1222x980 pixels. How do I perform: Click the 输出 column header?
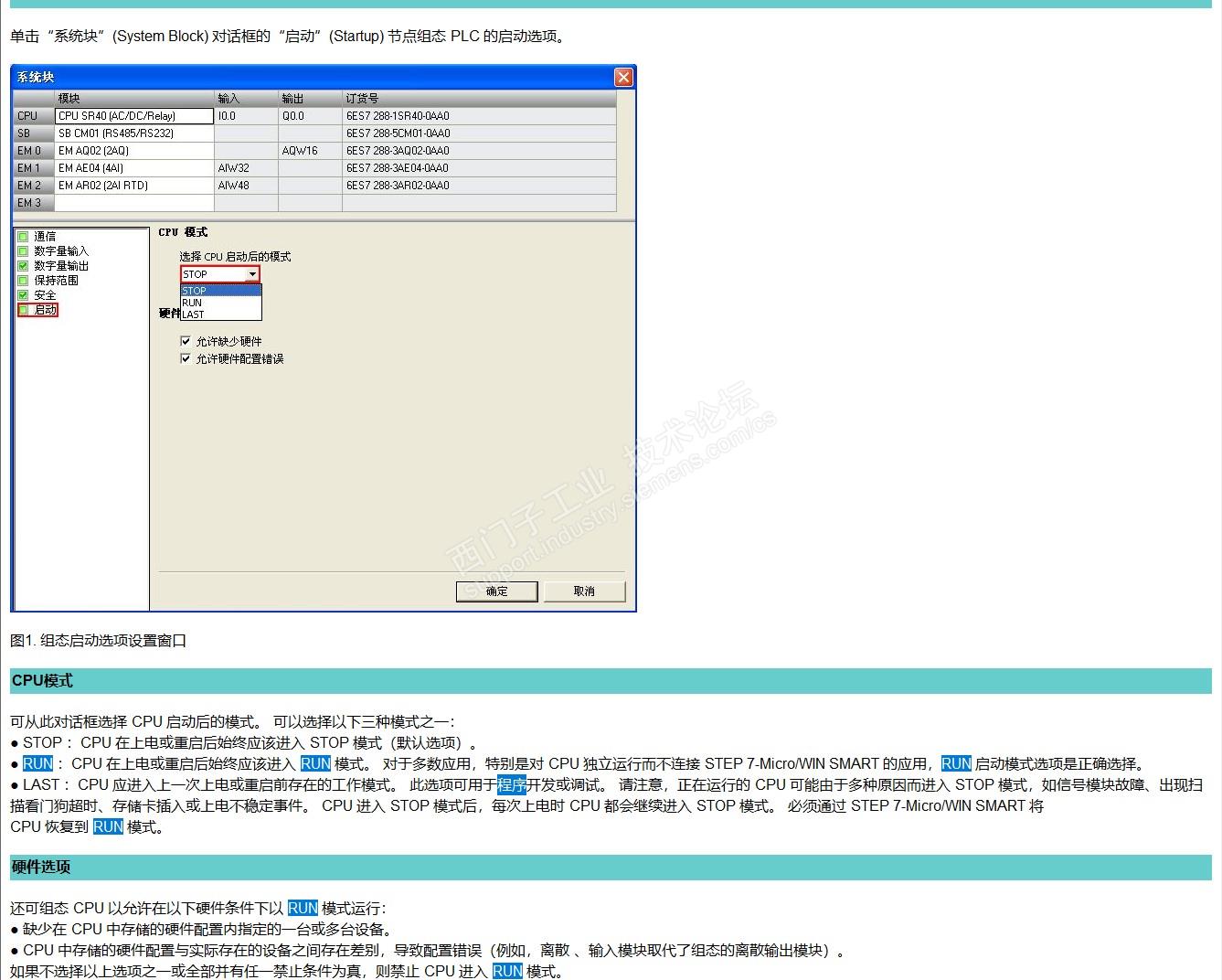311,99
